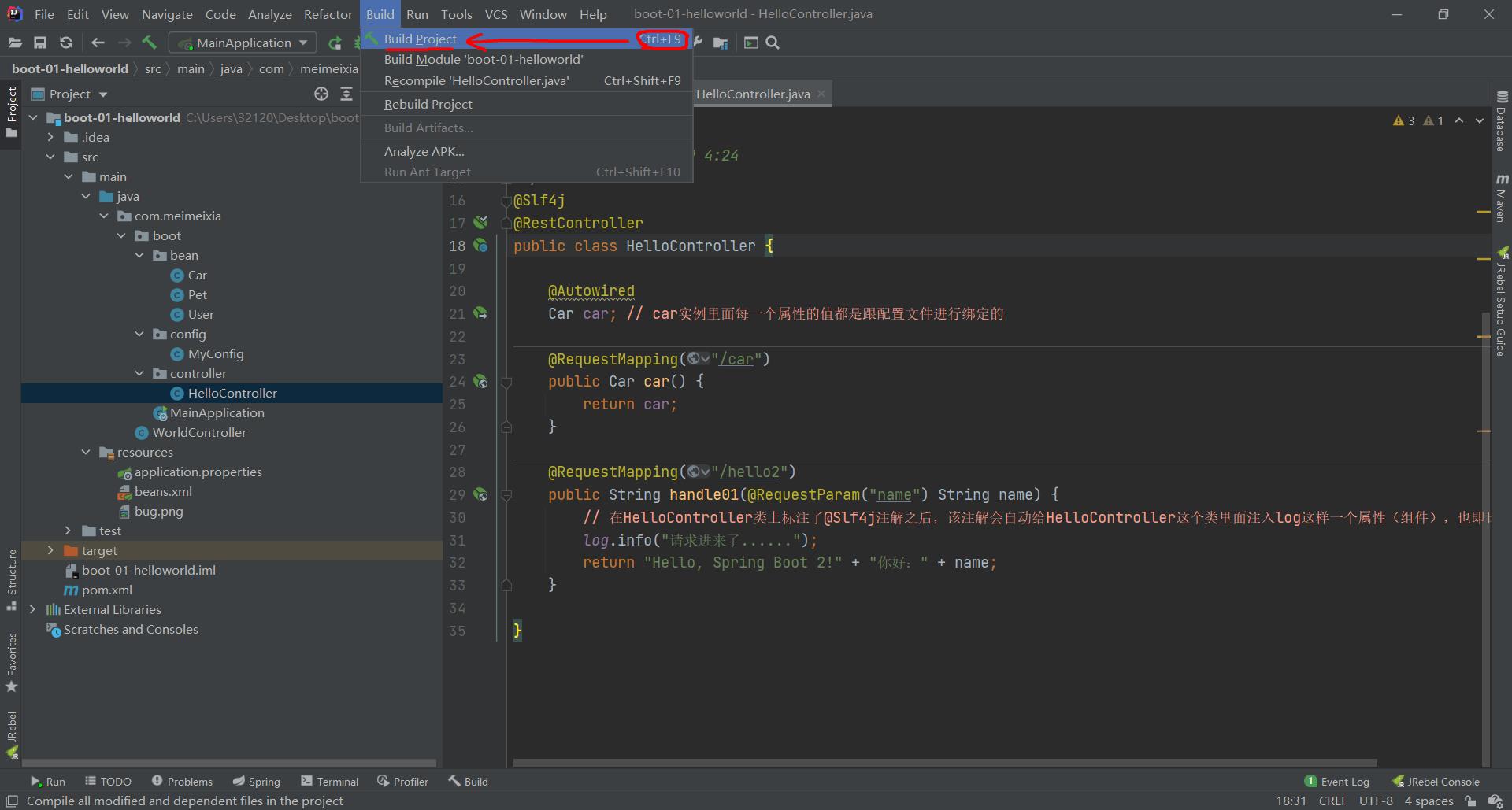Select Build Project menu entry
1512x810 pixels.
pyautogui.click(x=526, y=39)
